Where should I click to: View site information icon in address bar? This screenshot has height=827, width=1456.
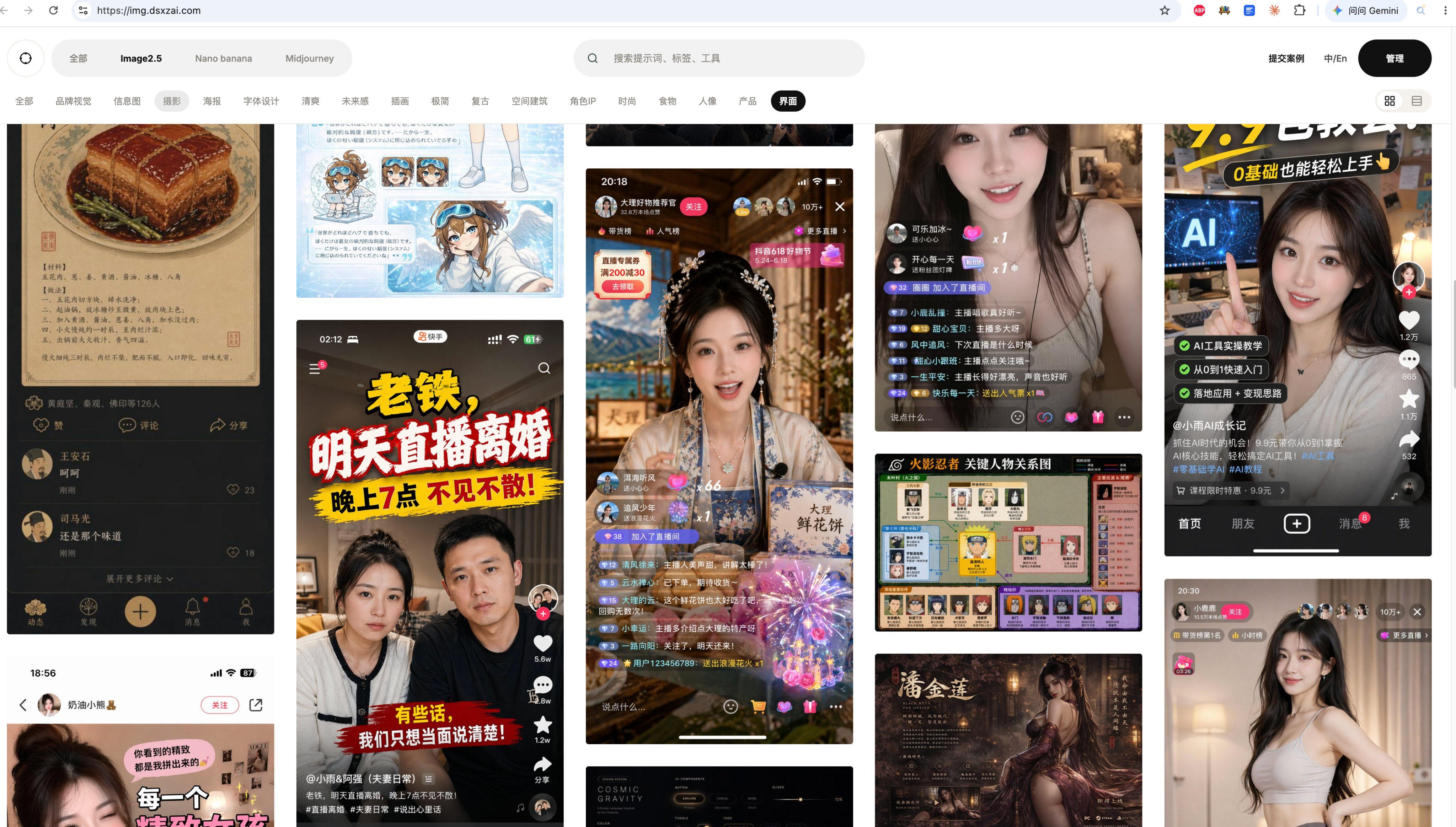click(84, 10)
